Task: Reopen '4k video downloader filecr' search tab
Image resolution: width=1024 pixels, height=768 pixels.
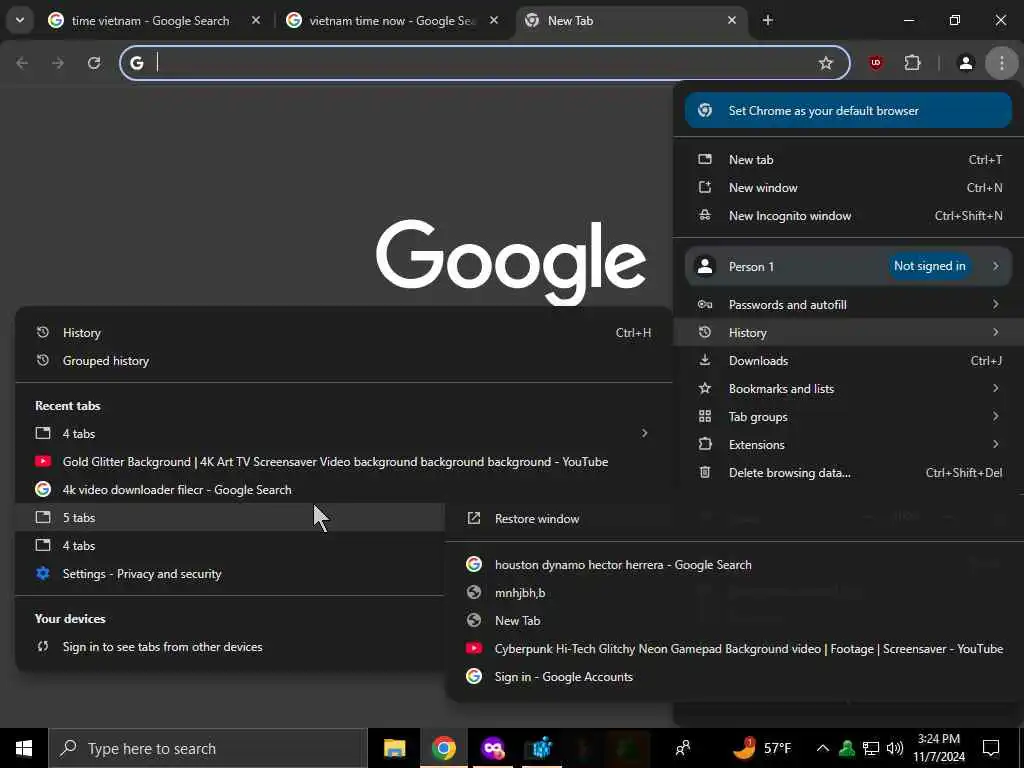Action: (x=344, y=490)
